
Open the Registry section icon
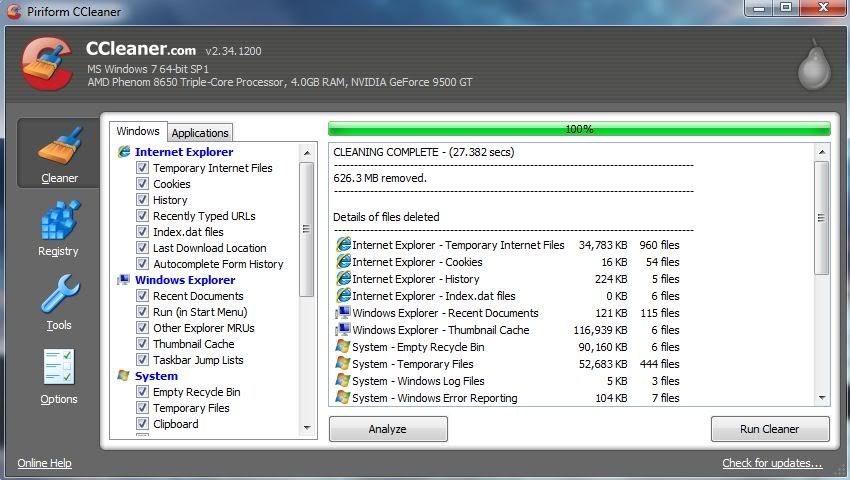[58, 220]
